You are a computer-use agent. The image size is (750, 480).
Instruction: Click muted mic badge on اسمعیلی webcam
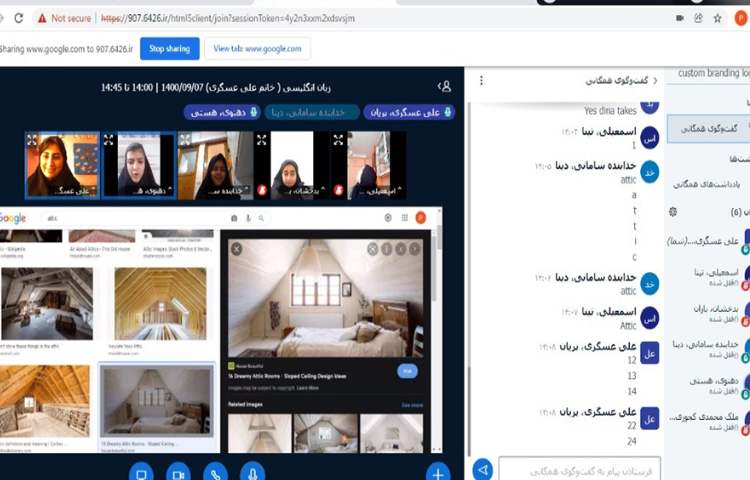339,190
